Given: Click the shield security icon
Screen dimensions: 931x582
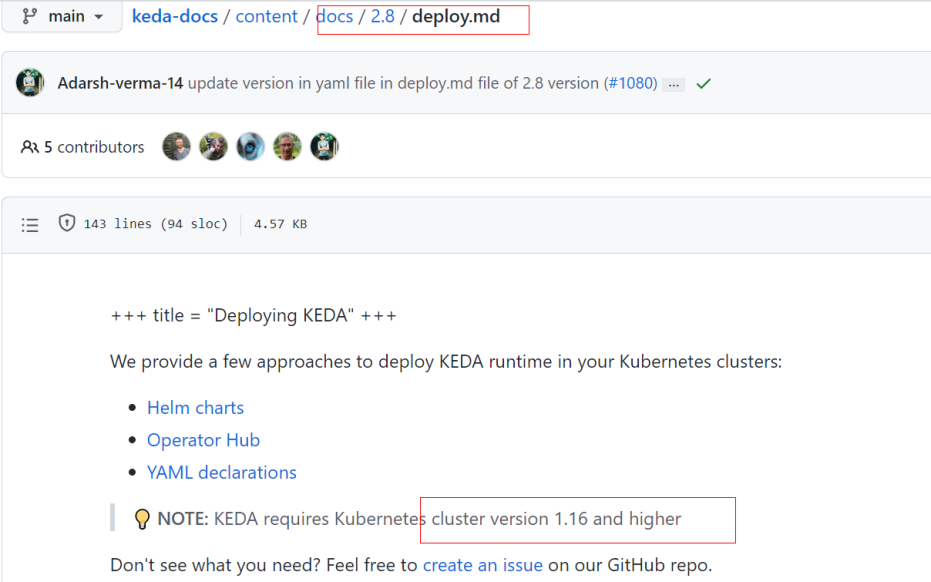Looking at the screenshot, I should pos(66,223).
